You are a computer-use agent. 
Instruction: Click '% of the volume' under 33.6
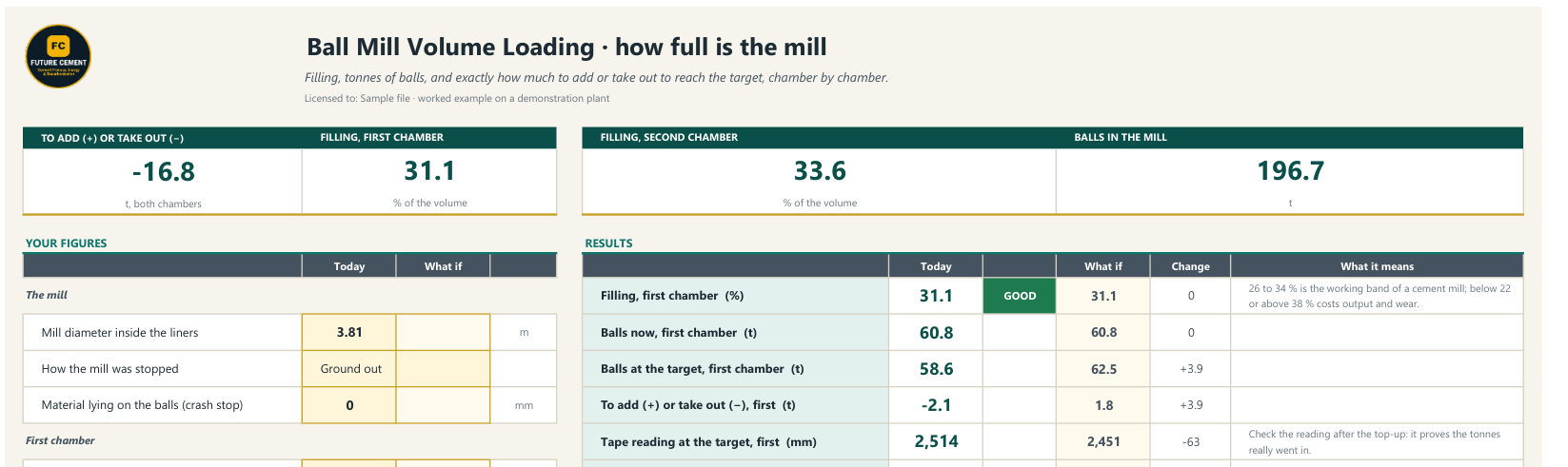click(x=820, y=203)
